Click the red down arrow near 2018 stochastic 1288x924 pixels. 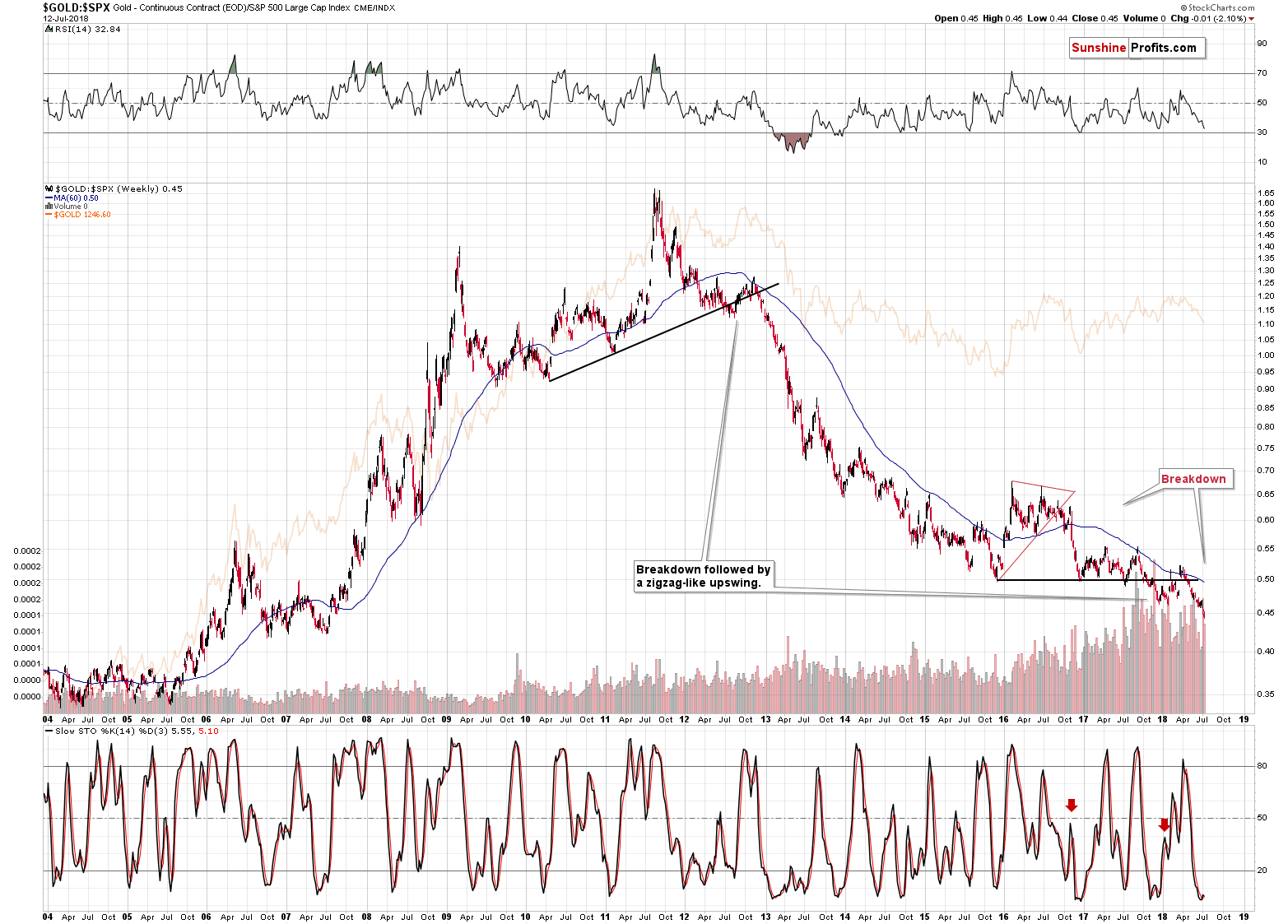point(1164,824)
